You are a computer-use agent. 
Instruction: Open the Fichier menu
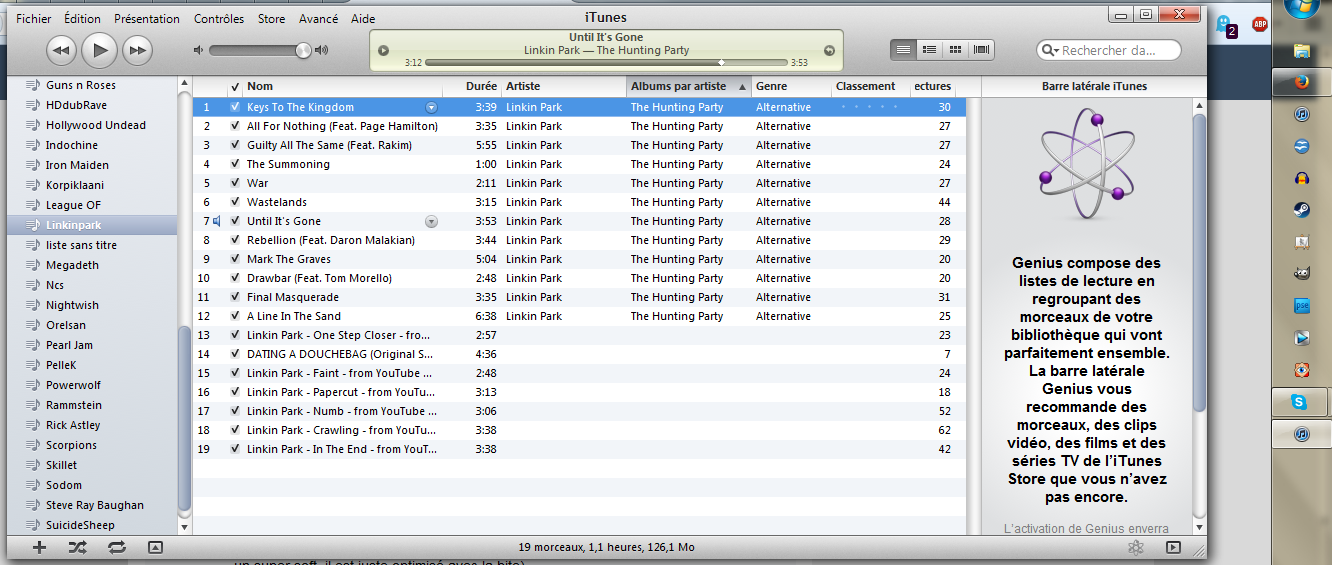coord(33,19)
